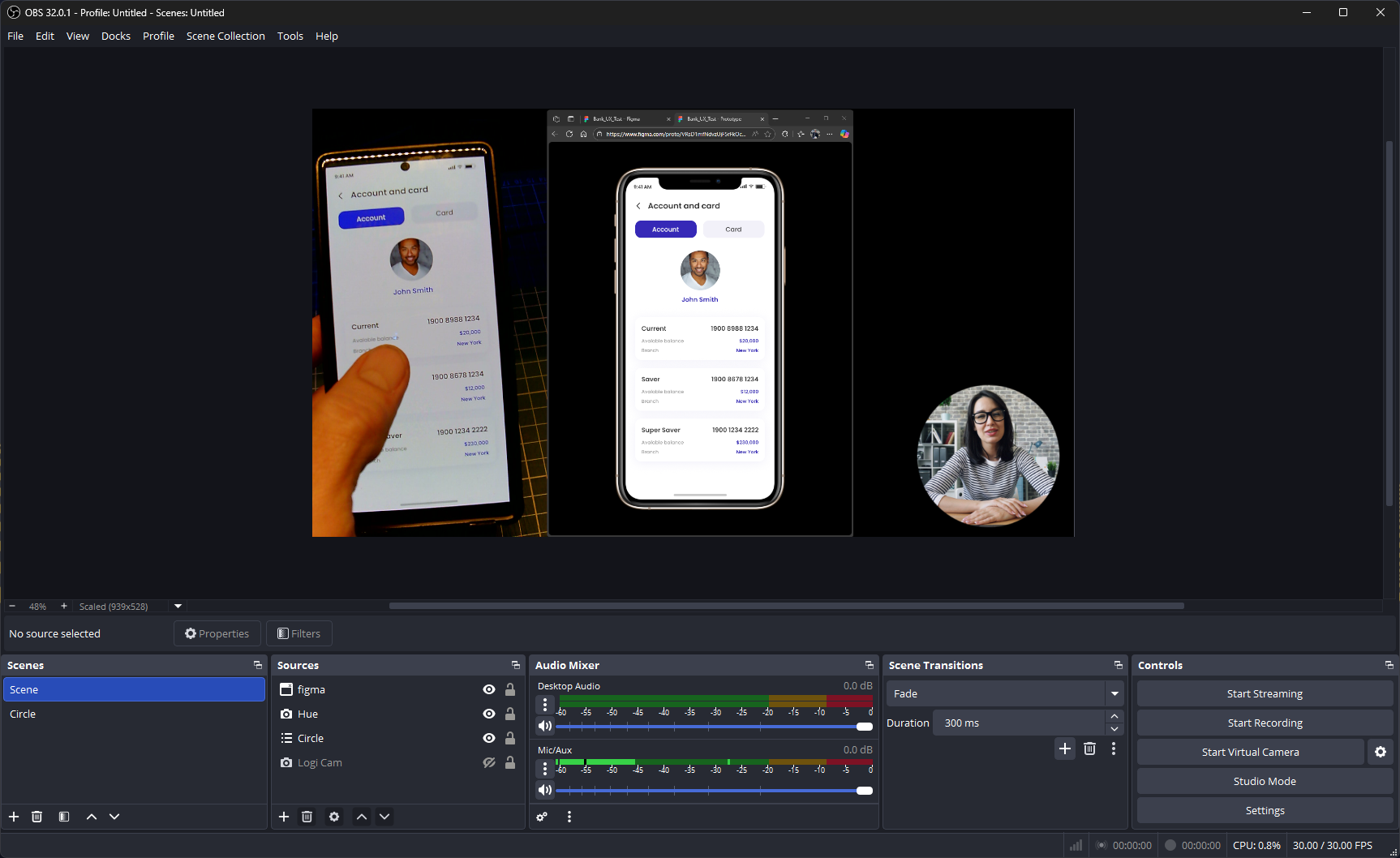Add a new source with plus icon
The width and height of the screenshot is (1400, 858).
284,817
